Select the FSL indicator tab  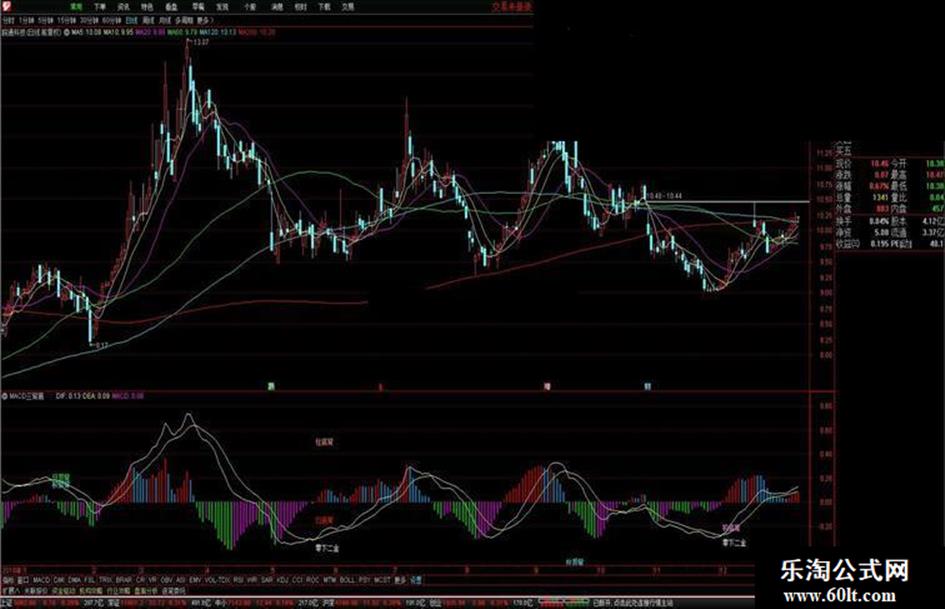(90, 580)
